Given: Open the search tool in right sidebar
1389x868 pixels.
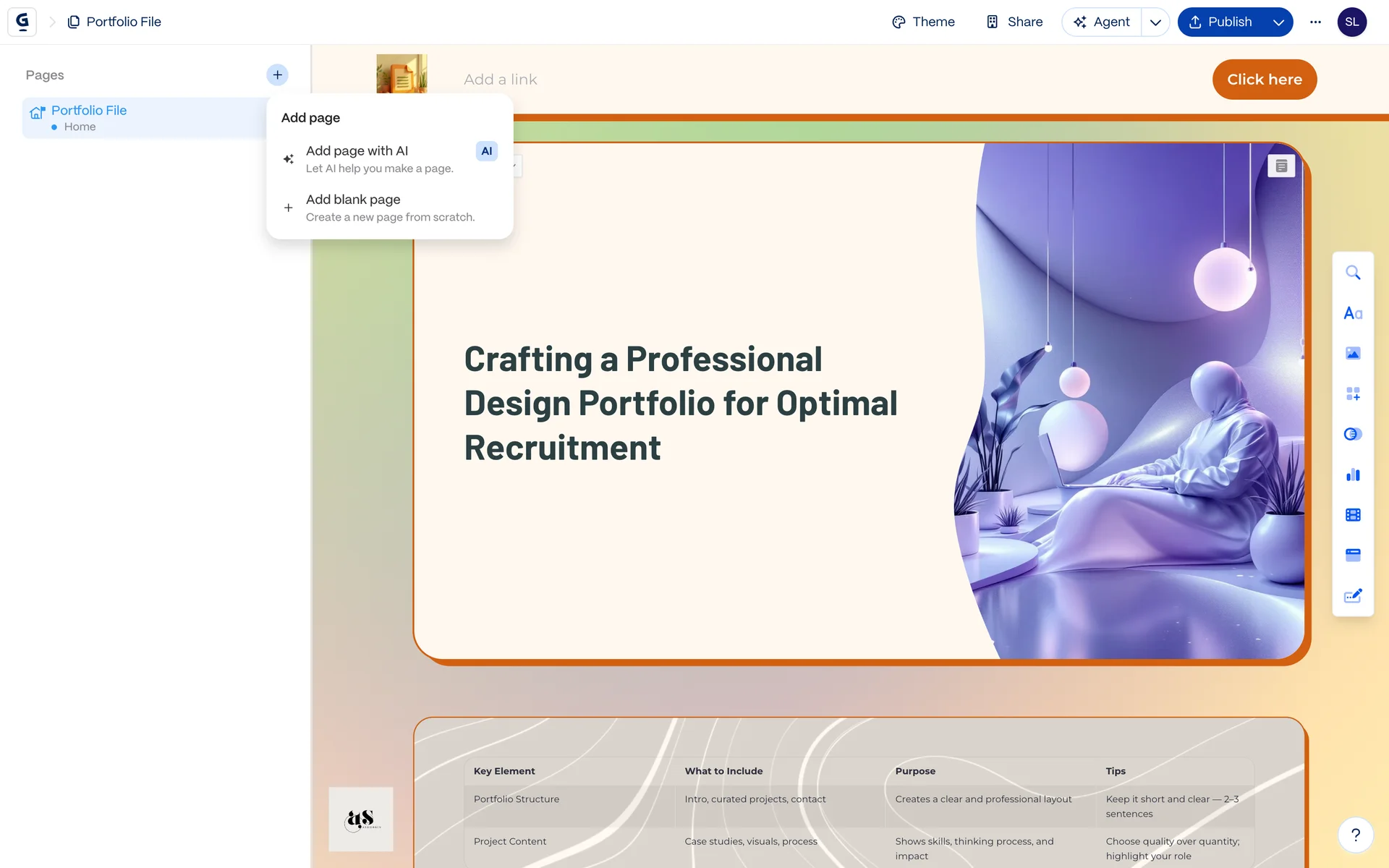Looking at the screenshot, I should click(1353, 273).
